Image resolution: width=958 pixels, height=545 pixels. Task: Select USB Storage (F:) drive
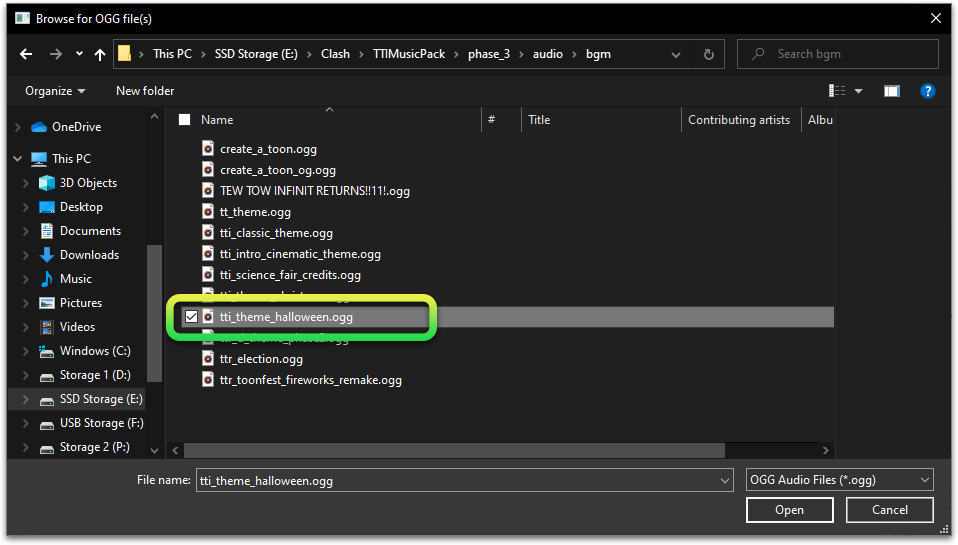(101, 423)
